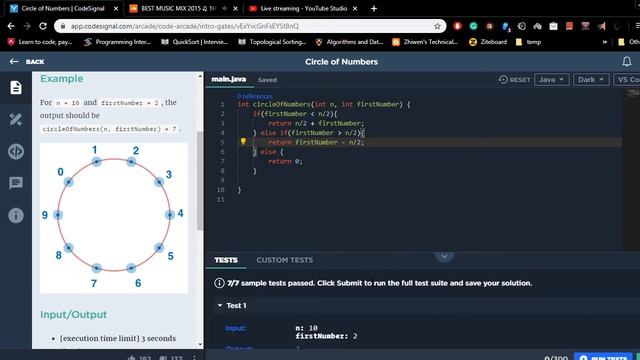This screenshot has width=640, height=360.
Task: Open the Java language dropdown
Action: click(551, 80)
